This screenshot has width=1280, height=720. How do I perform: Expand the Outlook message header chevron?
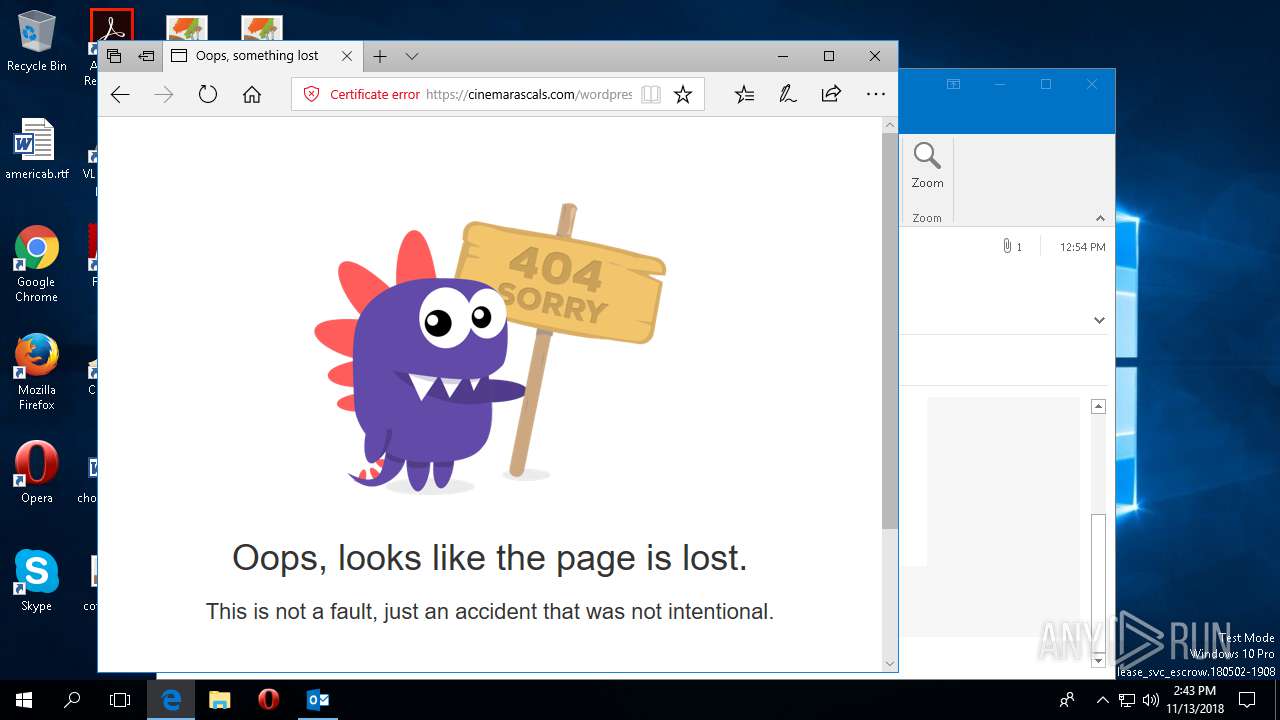click(x=1099, y=320)
